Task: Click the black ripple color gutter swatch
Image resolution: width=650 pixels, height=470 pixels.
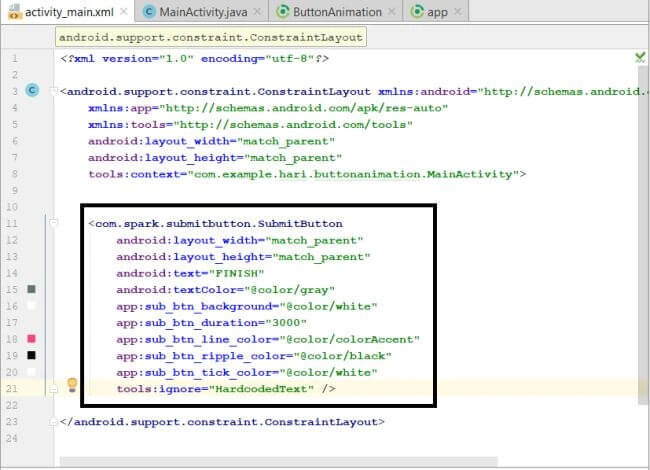Action: (x=32, y=355)
